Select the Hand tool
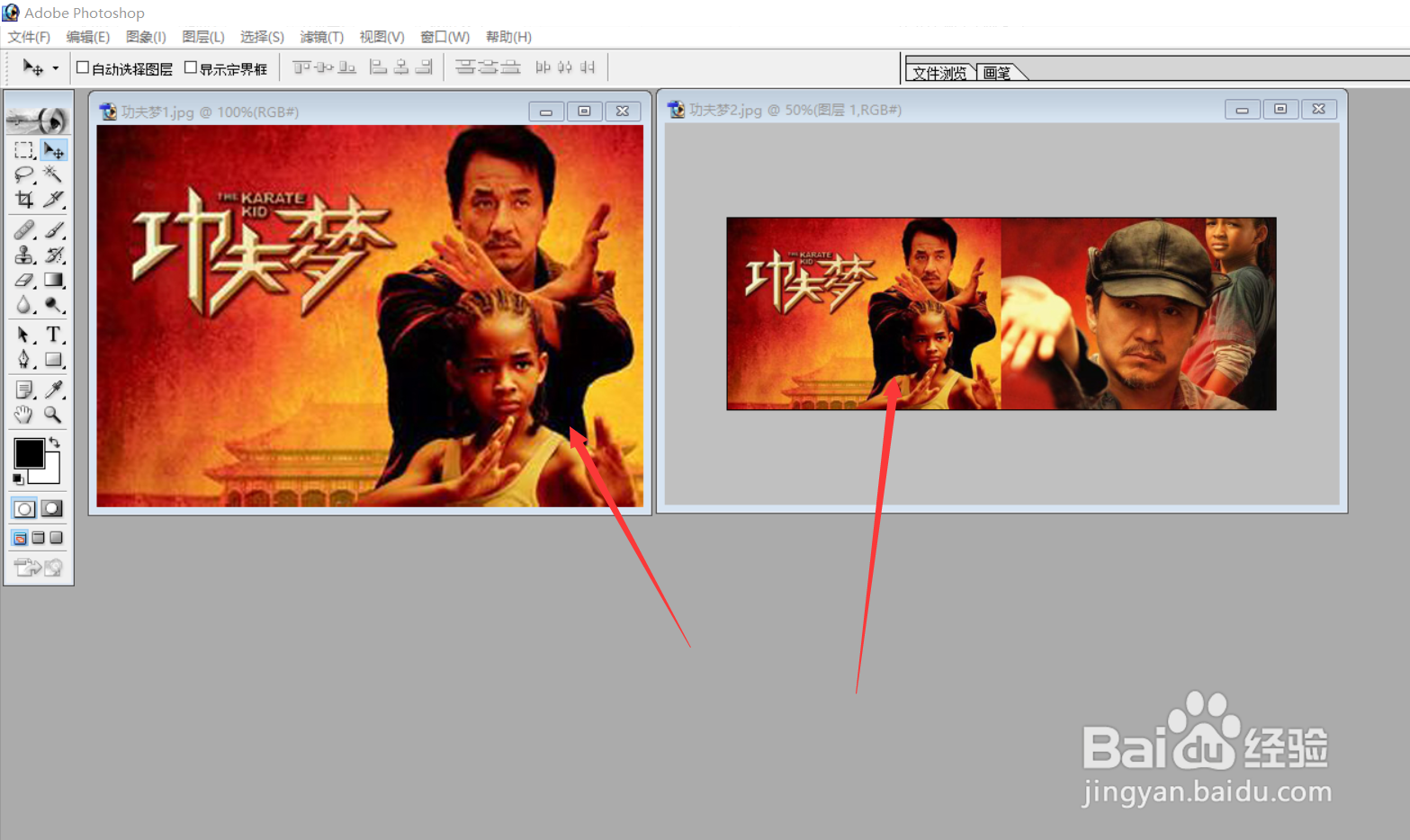 (24, 415)
